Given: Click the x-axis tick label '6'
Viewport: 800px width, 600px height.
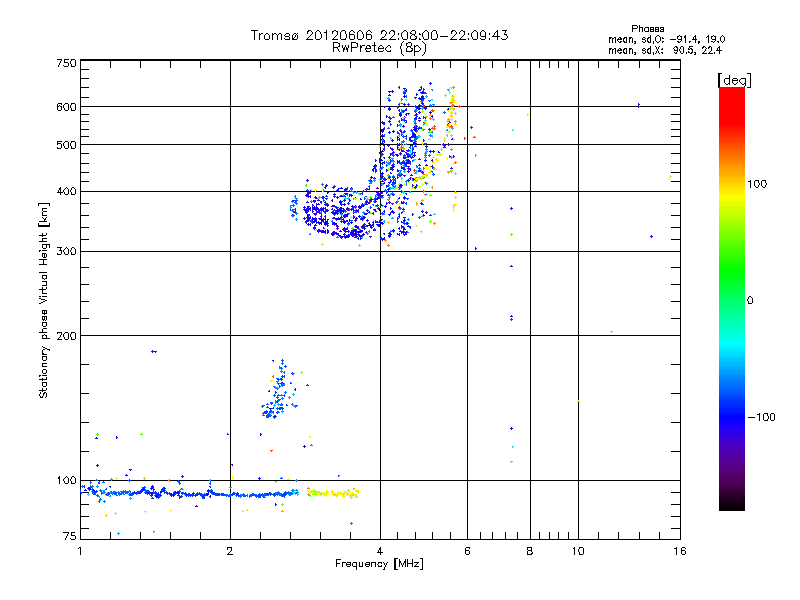Looking at the screenshot, I should pyautogui.click(x=467, y=551).
